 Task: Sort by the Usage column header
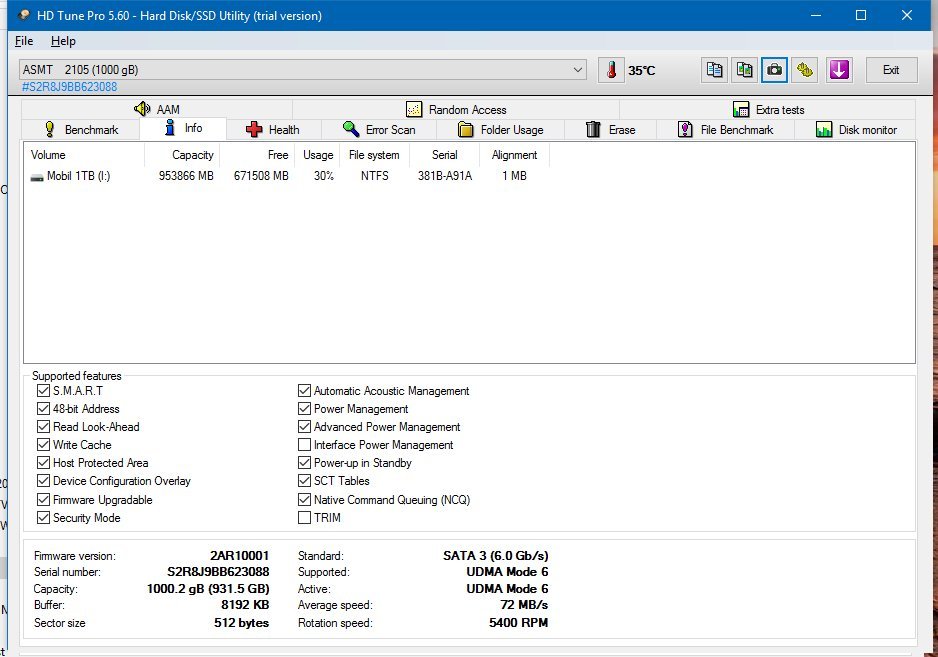coord(317,155)
